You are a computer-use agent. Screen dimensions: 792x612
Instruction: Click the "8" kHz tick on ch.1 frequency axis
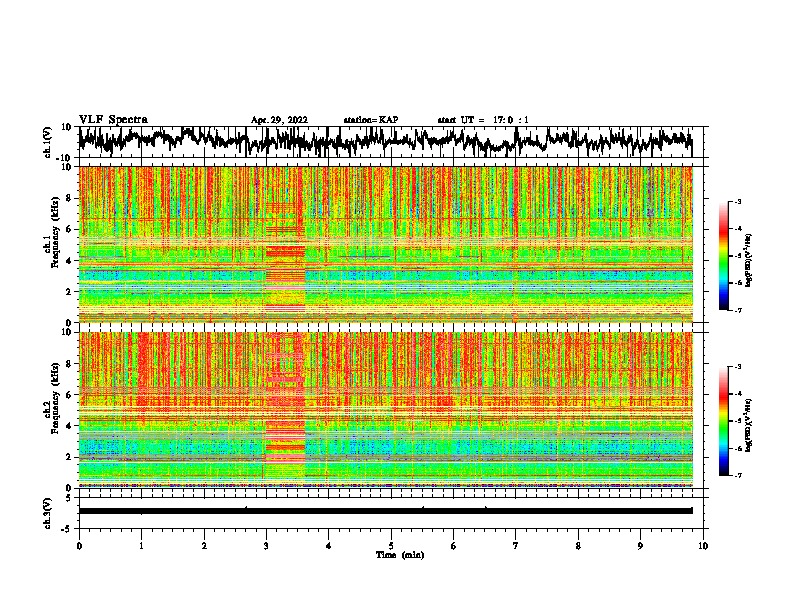(x=69, y=198)
